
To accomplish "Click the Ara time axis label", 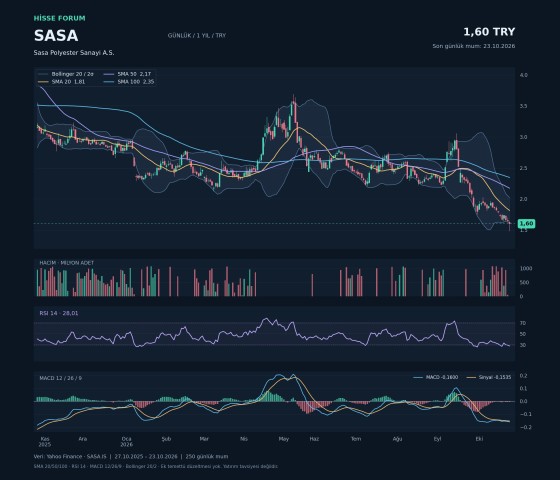I will tap(82, 439).
